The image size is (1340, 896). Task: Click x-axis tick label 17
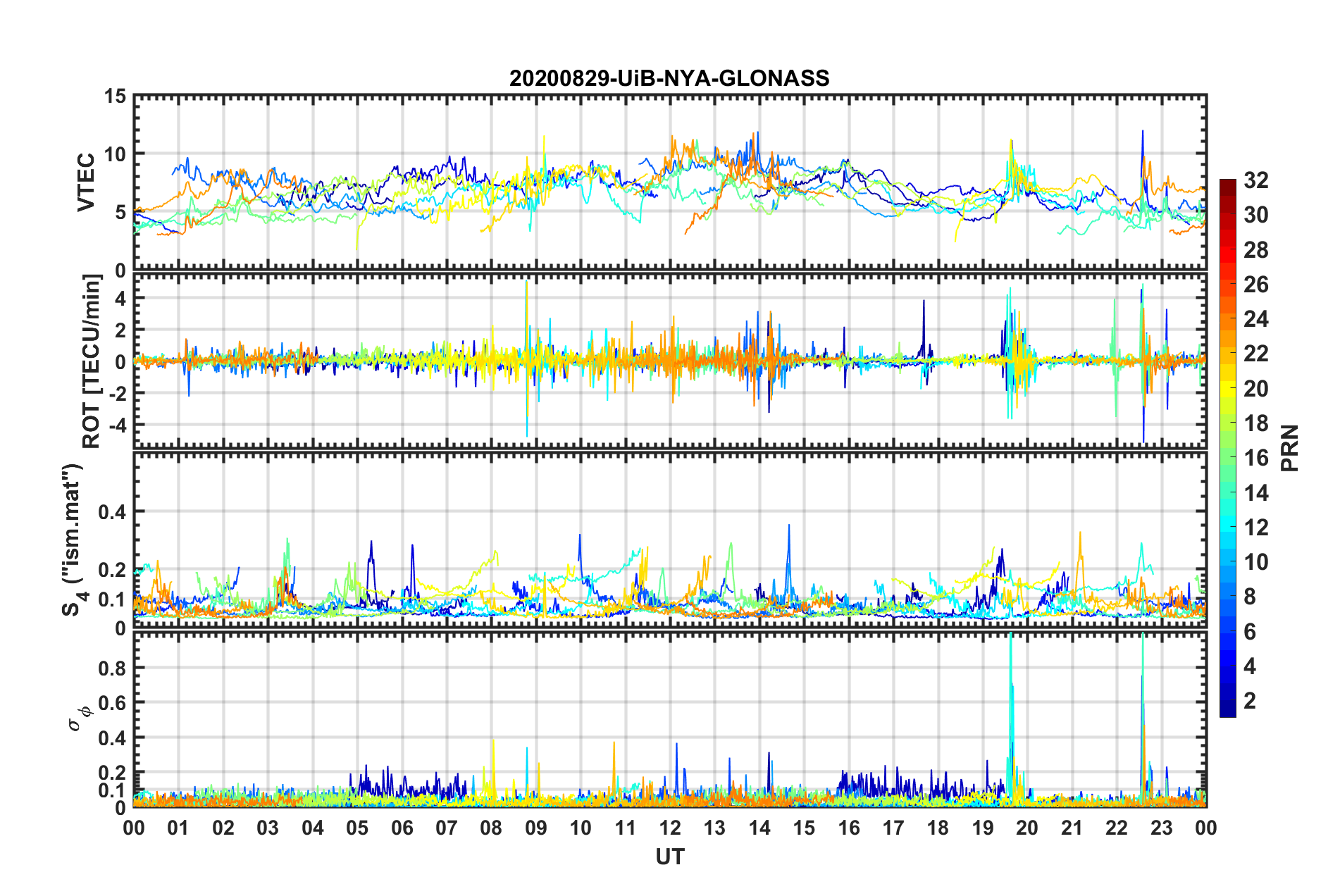click(x=893, y=828)
